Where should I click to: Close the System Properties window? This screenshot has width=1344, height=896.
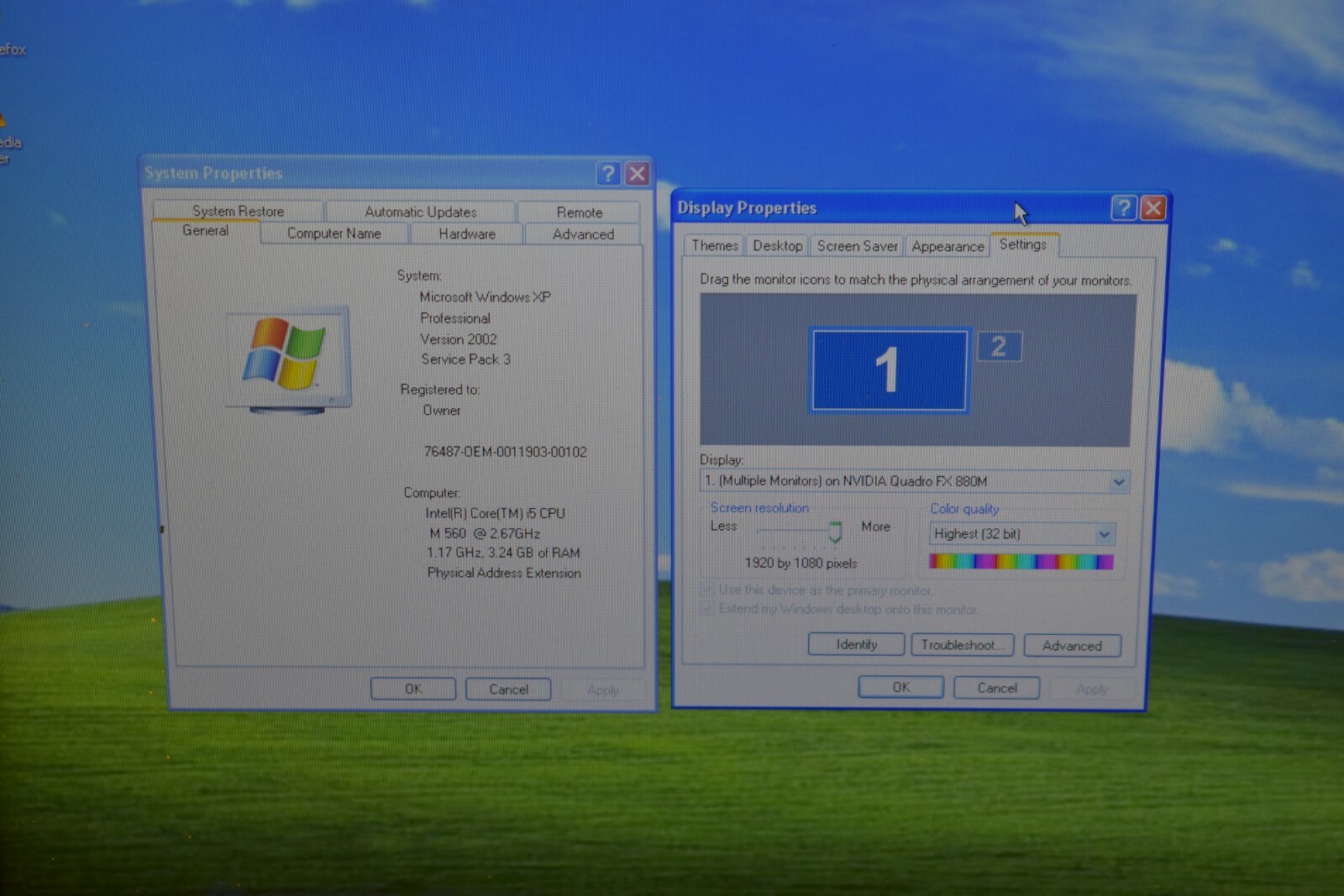[638, 174]
